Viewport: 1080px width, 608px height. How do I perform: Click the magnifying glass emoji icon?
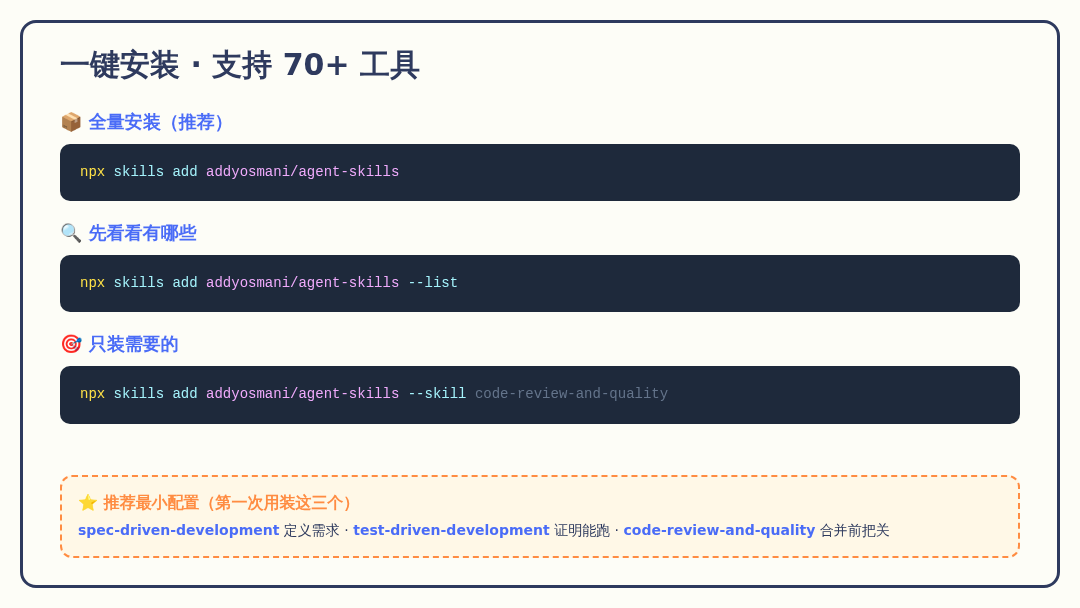click(71, 233)
